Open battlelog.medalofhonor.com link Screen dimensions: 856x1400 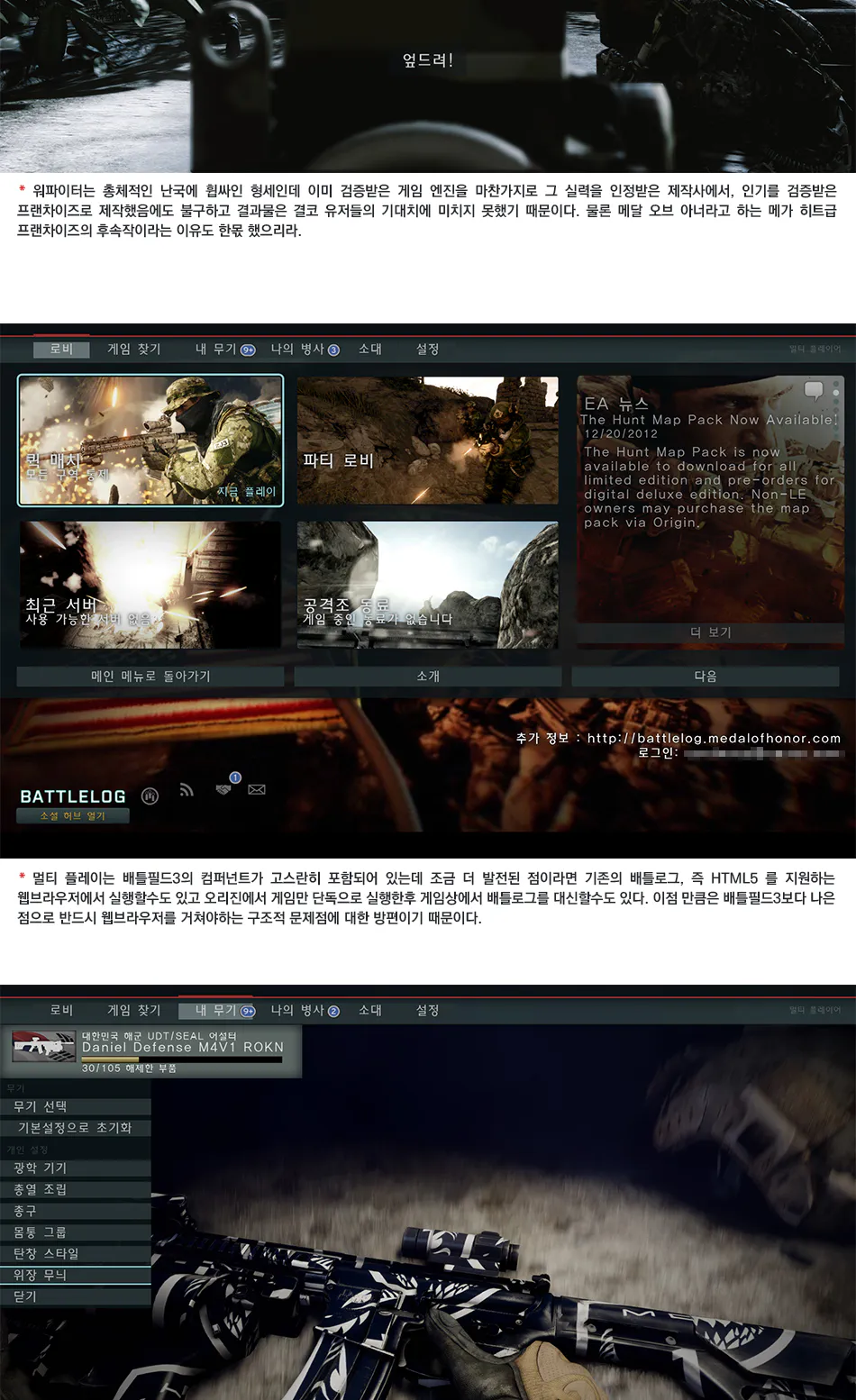[714, 738]
